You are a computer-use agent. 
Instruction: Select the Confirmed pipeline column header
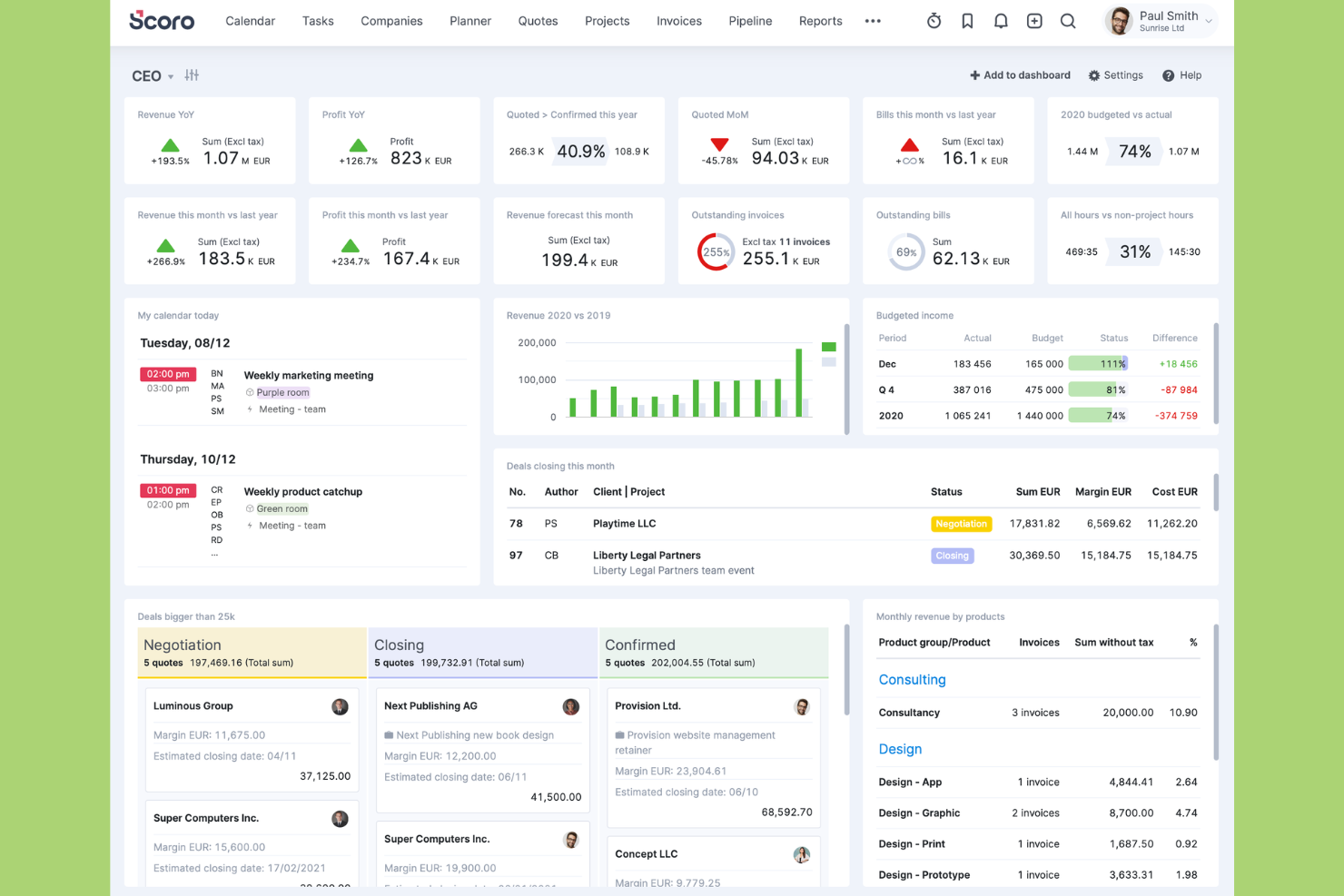tap(715, 653)
